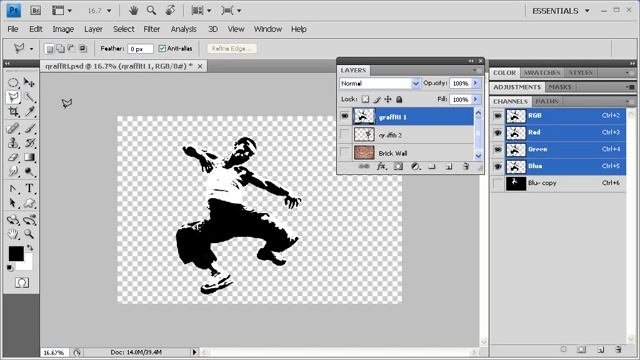
Task: Select the 3D Orbit tool
Action: [x=29, y=220]
